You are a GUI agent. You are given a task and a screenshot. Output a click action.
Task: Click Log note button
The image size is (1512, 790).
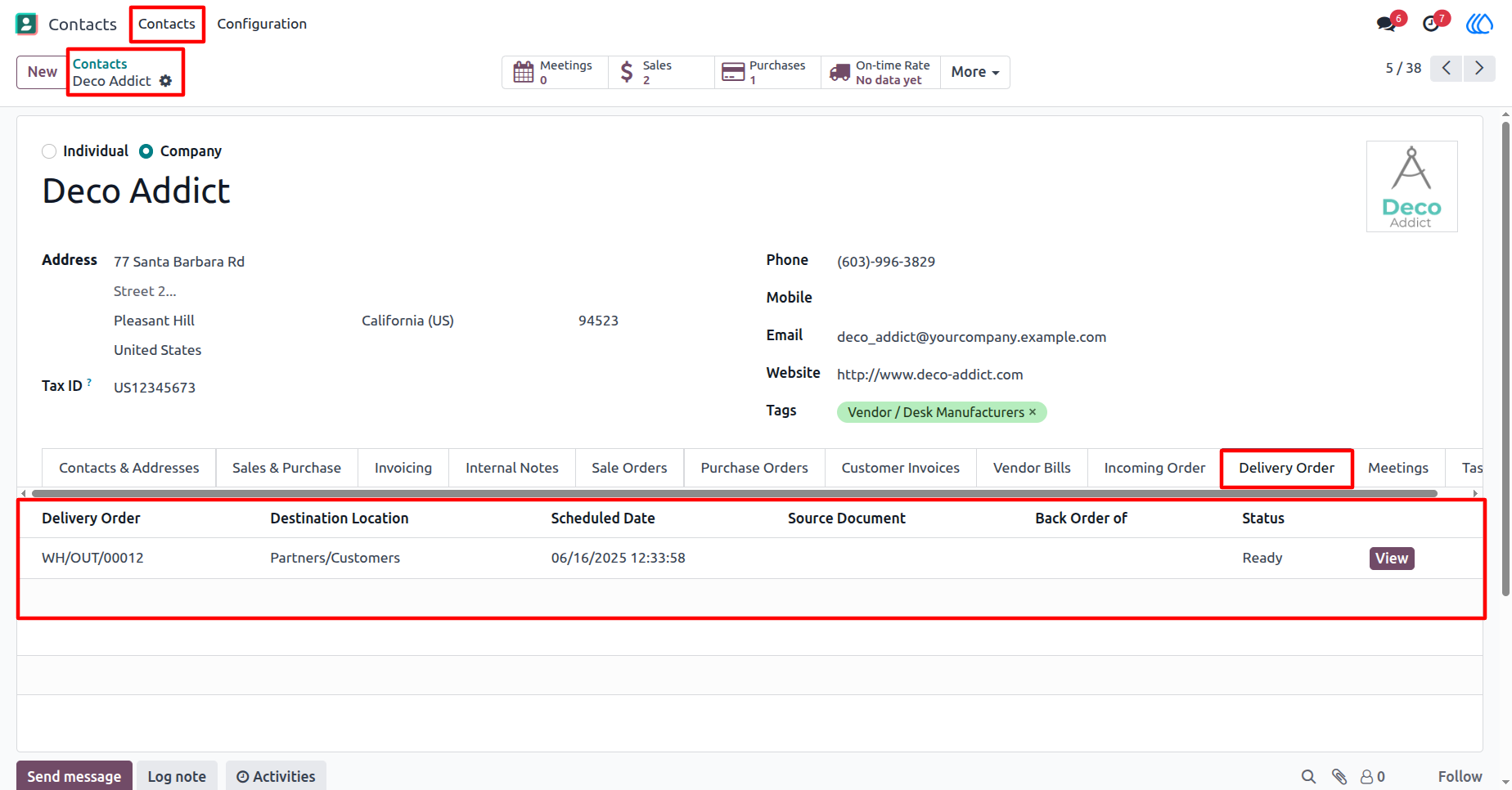pyautogui.click(x=177, y=776)
